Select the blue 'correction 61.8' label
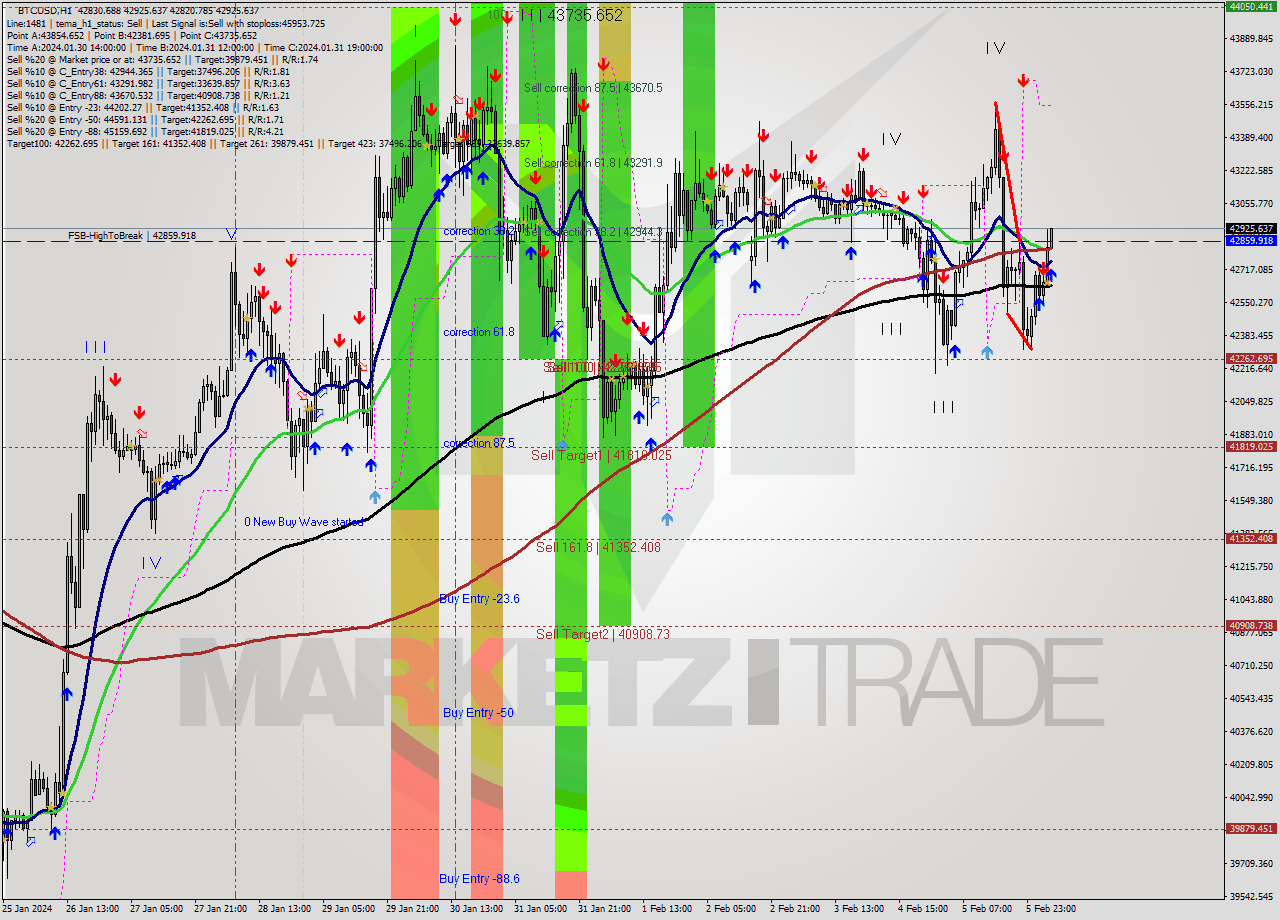This screenshot has width=1280, height=920. point(479,332)
